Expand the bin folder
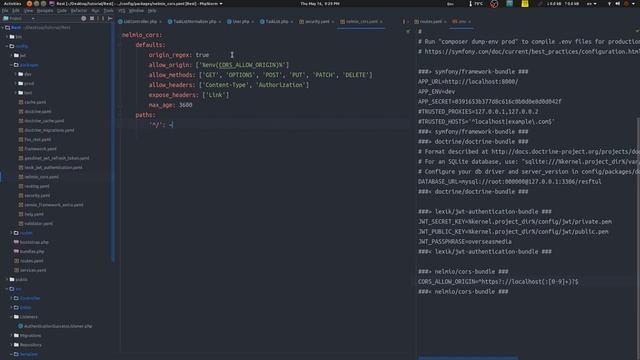This screenshot has width=640, height=360. click(7, 37)
